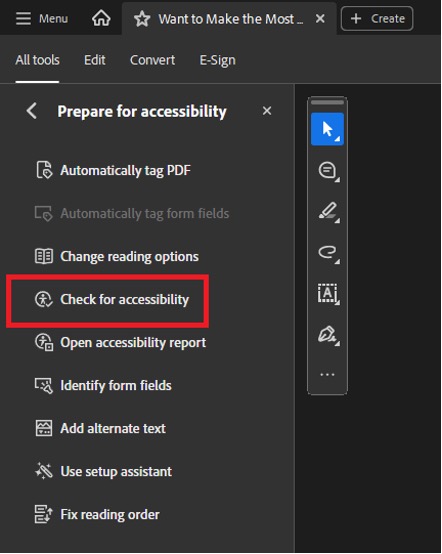Go back from Prepare for accessibility
The height and width of the screenshot is (554, 442).
[32, 111]
